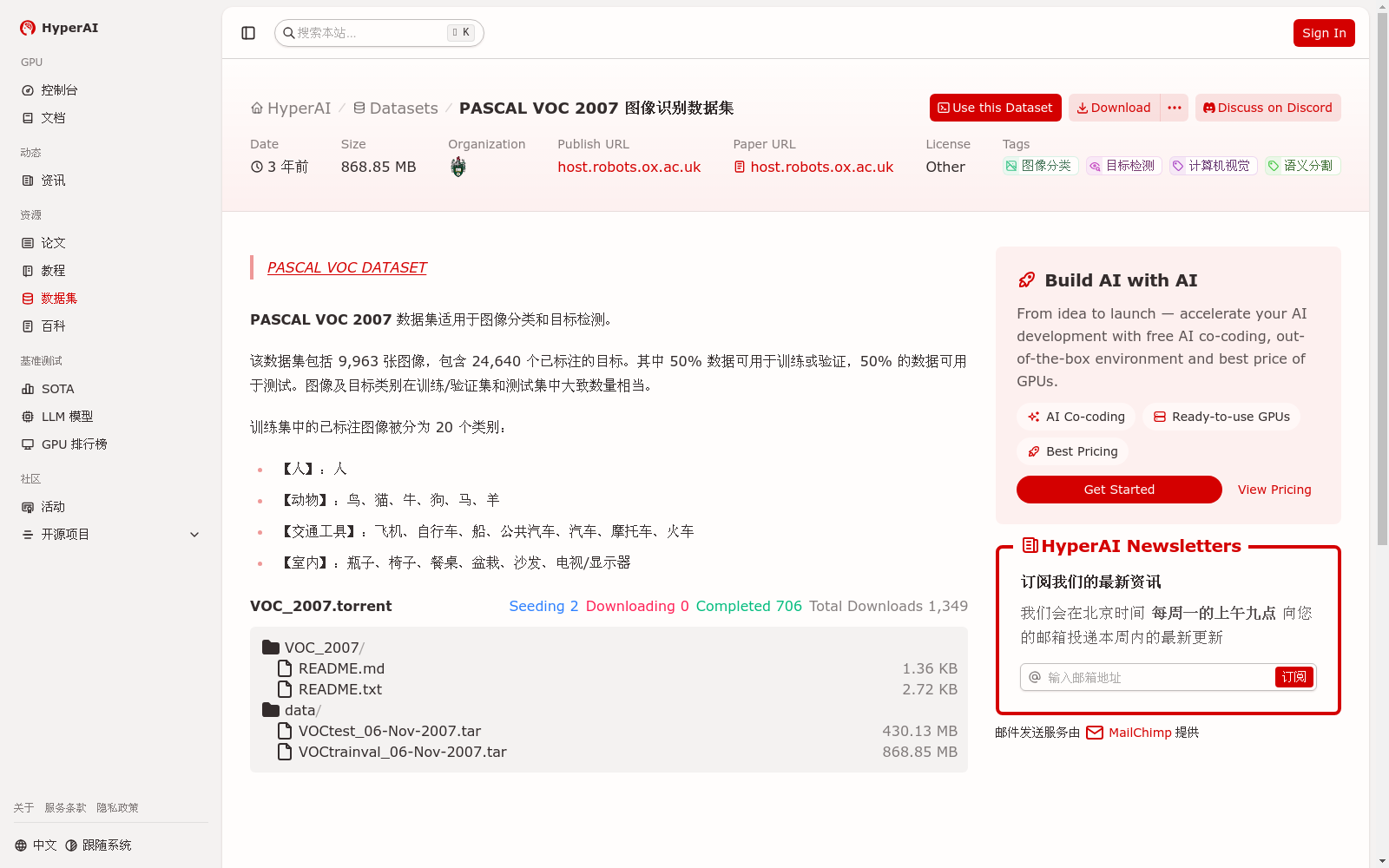The image size is (1389, 868).
Task: Click the data folder icon
Action: 271,710
